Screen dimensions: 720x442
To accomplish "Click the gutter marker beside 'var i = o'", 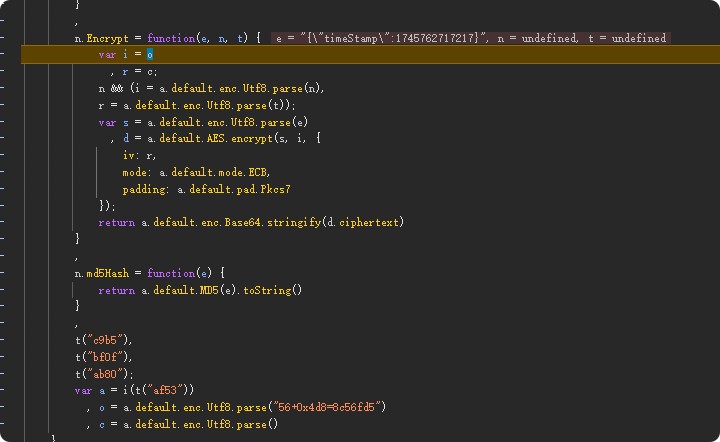I will click(x=2, y=55).
